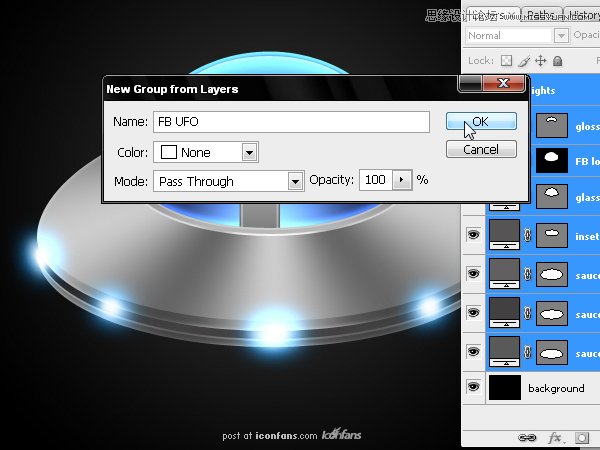This screenshot has width=600, height=450.
Task: Select the Layers tab
Action: pos(493,15)
